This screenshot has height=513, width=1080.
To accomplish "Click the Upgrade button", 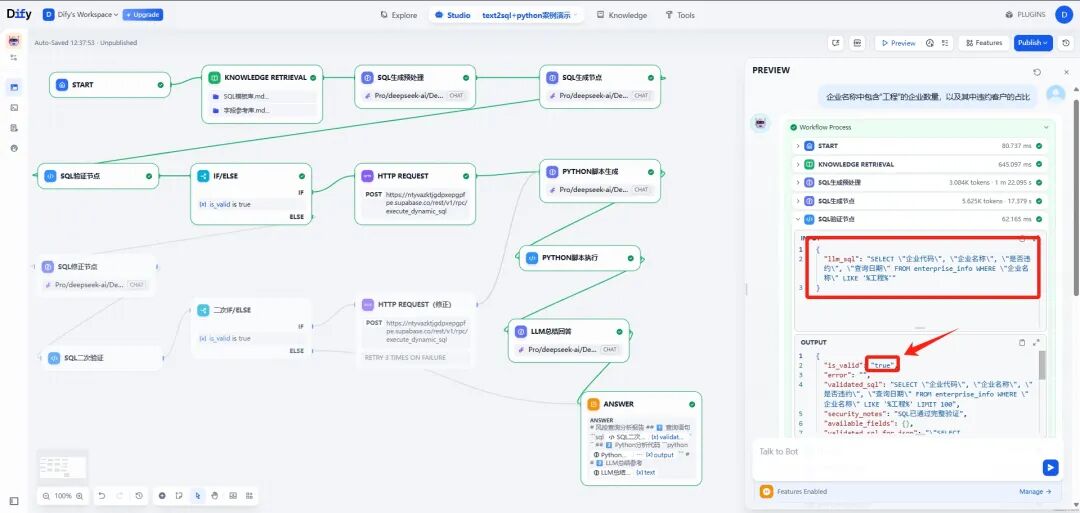I will pos(143,14).
